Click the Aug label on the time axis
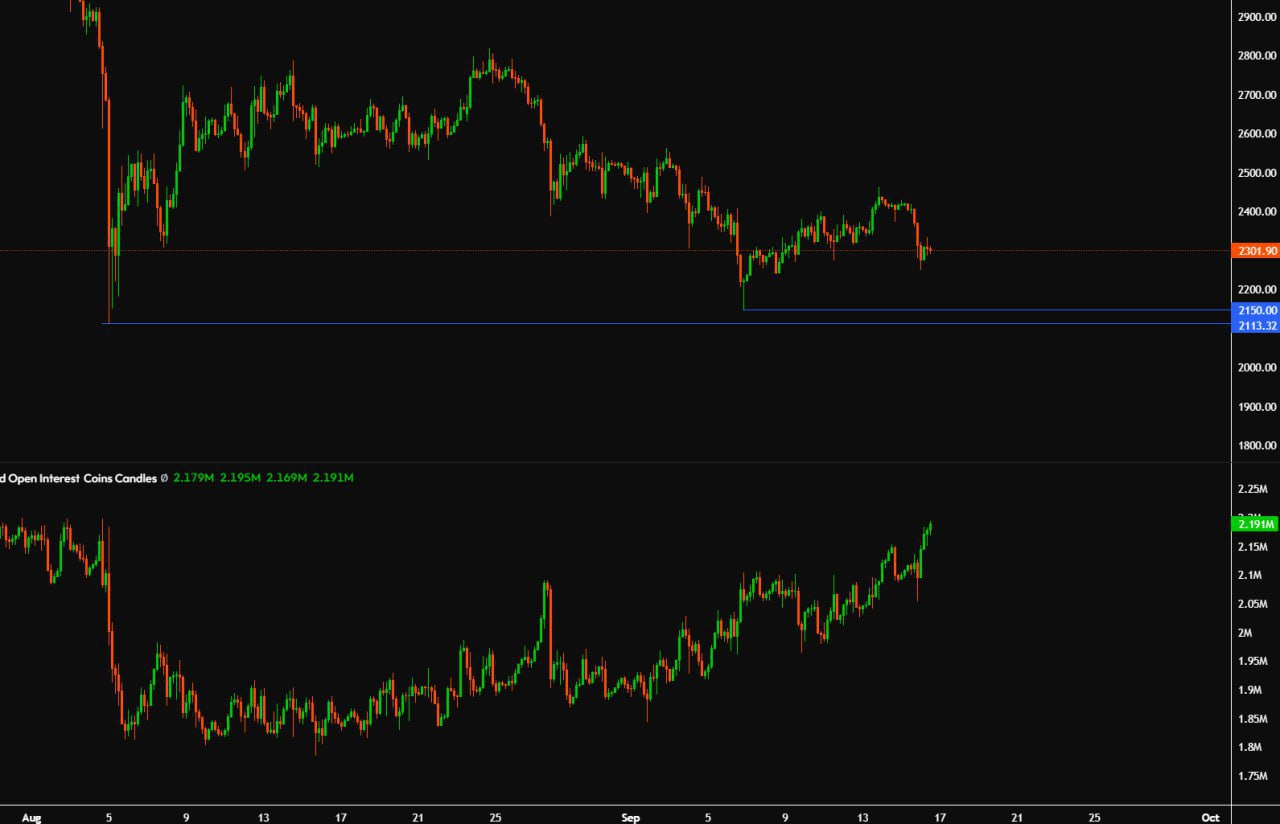 pyautogui.click(x=32, y=817)
